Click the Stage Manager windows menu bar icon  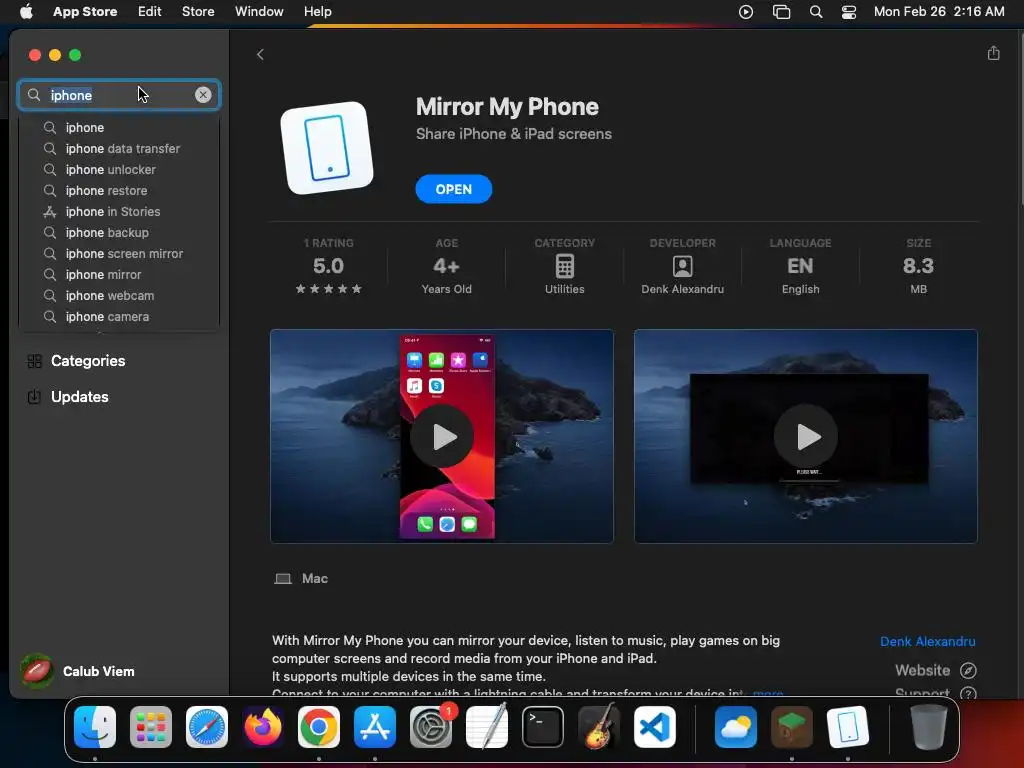click(782, 12)
